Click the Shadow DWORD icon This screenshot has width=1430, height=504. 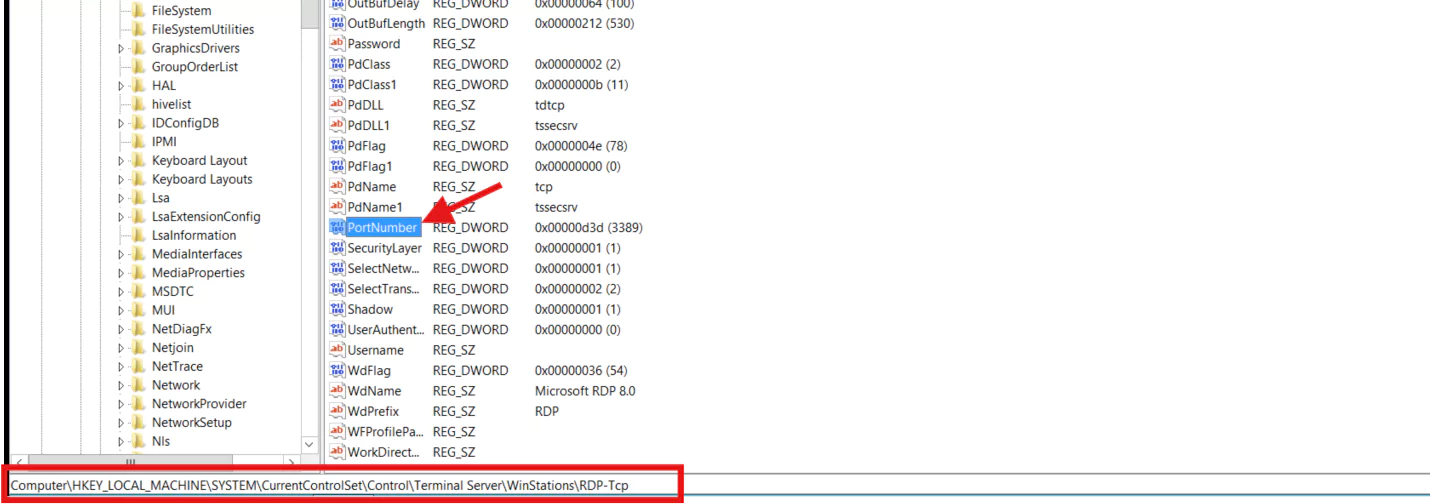coord(337,309)
